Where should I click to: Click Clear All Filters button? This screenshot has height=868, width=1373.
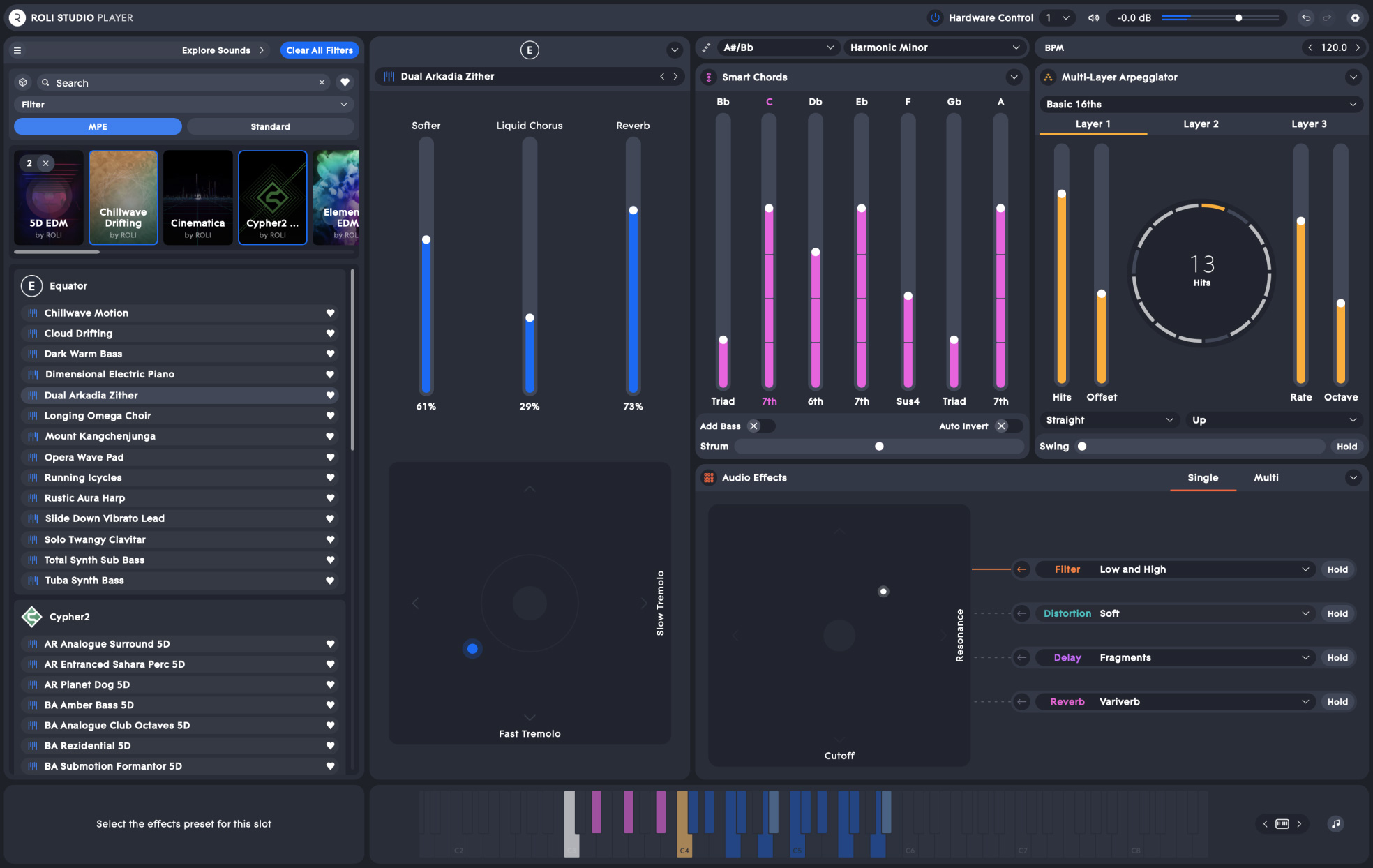click(320, 50)
